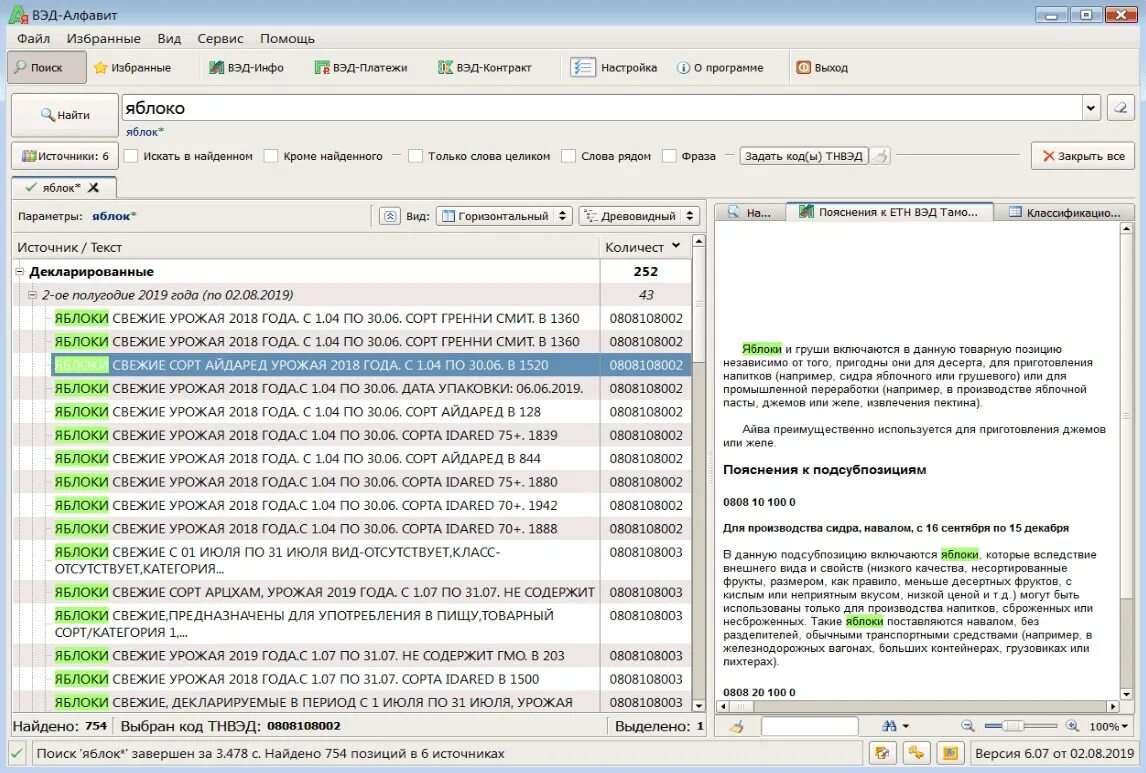1146x773 pixels.
Task: Click the third status bar icon button
Action: [949, 753]
